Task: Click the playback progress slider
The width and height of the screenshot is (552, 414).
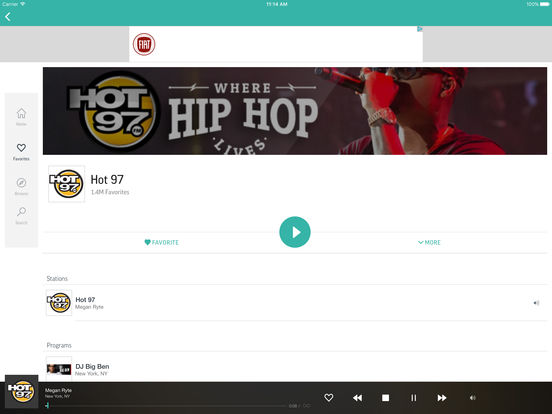Action: pos(166,406)
